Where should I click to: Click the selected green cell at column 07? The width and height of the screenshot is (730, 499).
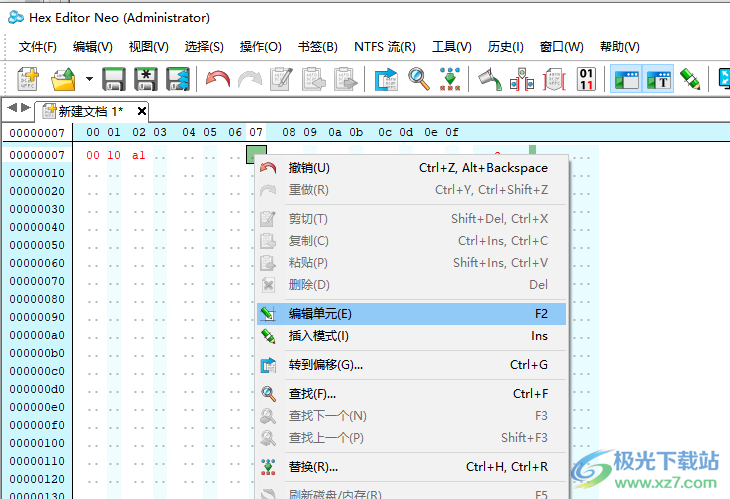point(256,155)
